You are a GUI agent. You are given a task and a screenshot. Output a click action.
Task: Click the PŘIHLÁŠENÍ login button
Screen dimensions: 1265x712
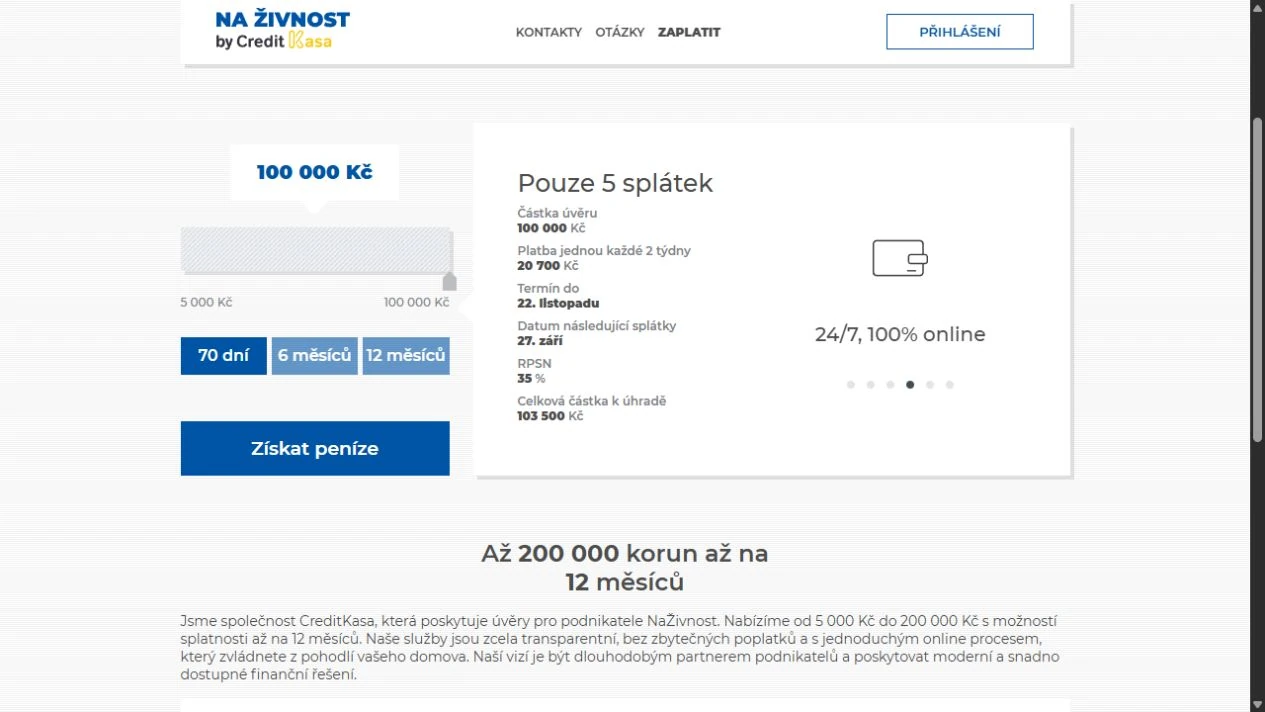960,32
